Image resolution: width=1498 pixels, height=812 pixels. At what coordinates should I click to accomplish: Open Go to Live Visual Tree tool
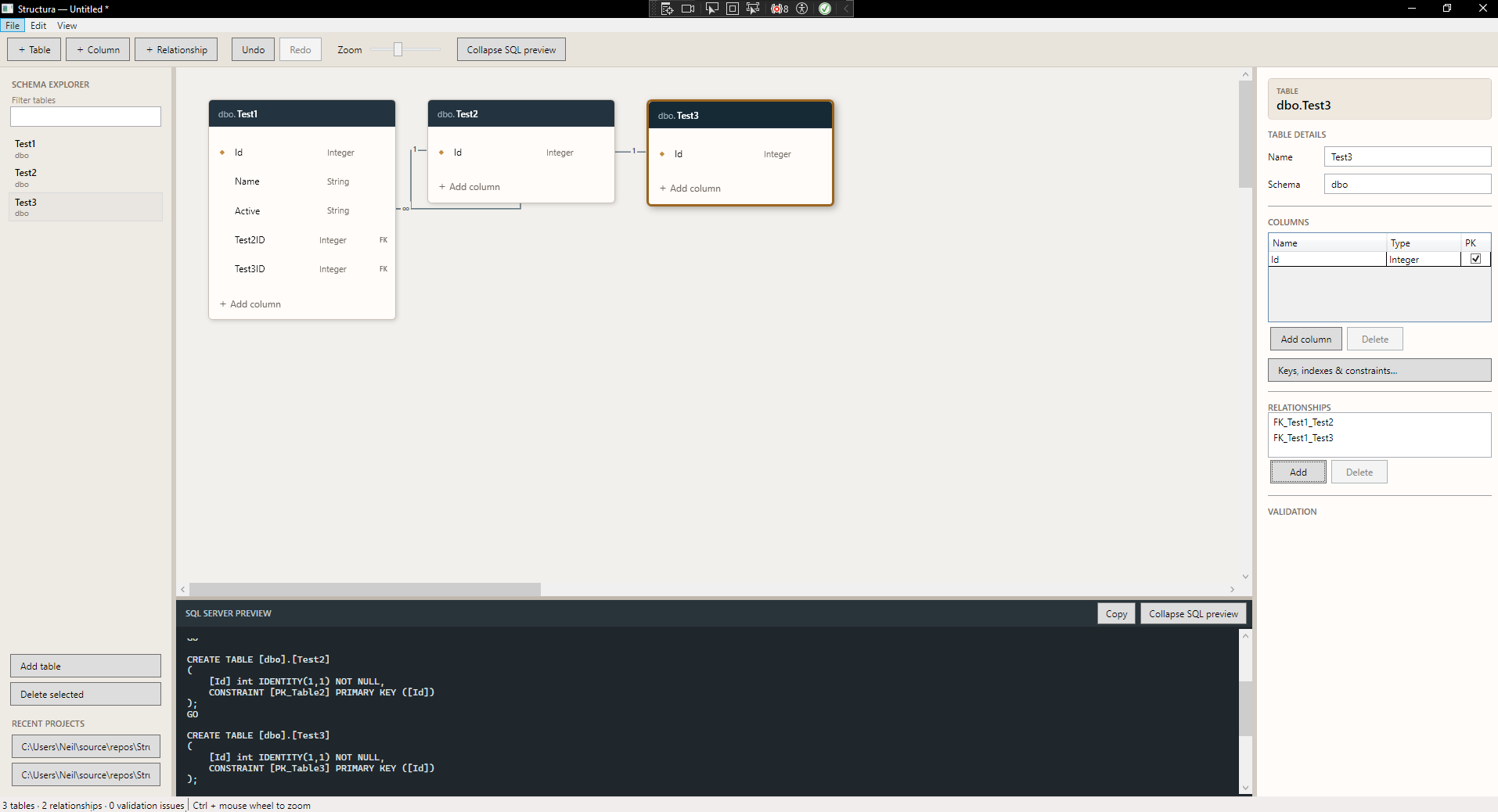coord(667,9)
